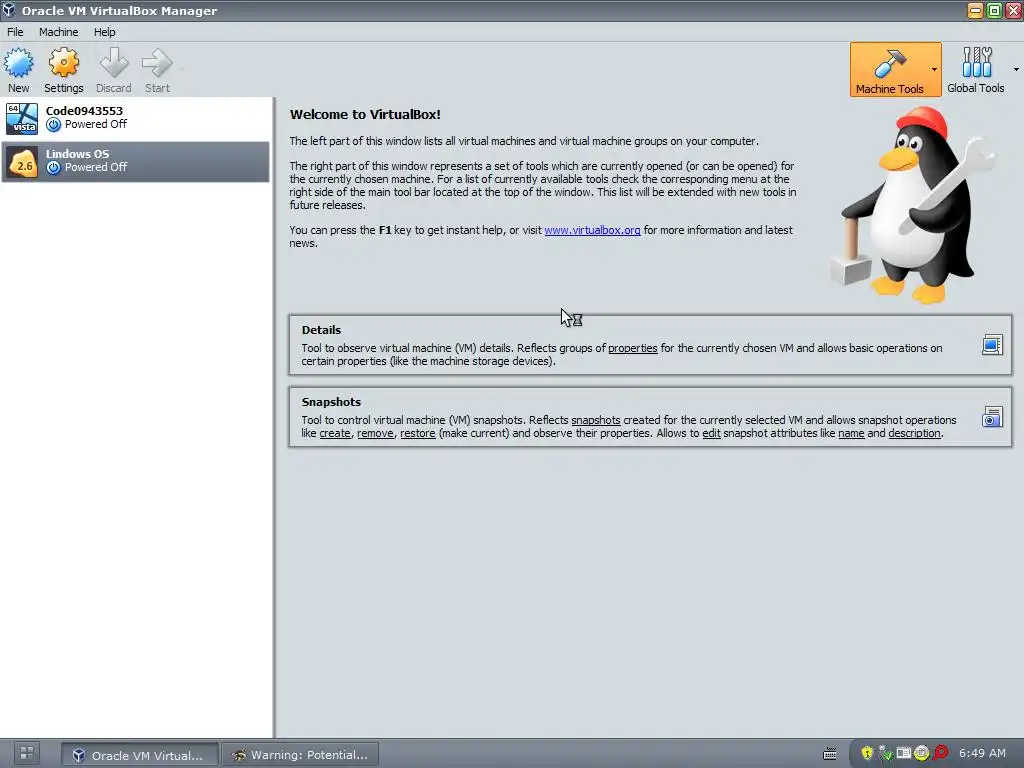Visit the www.virtualbox.org link
Screen dimensions: 1024x768
tap(592, 231)
